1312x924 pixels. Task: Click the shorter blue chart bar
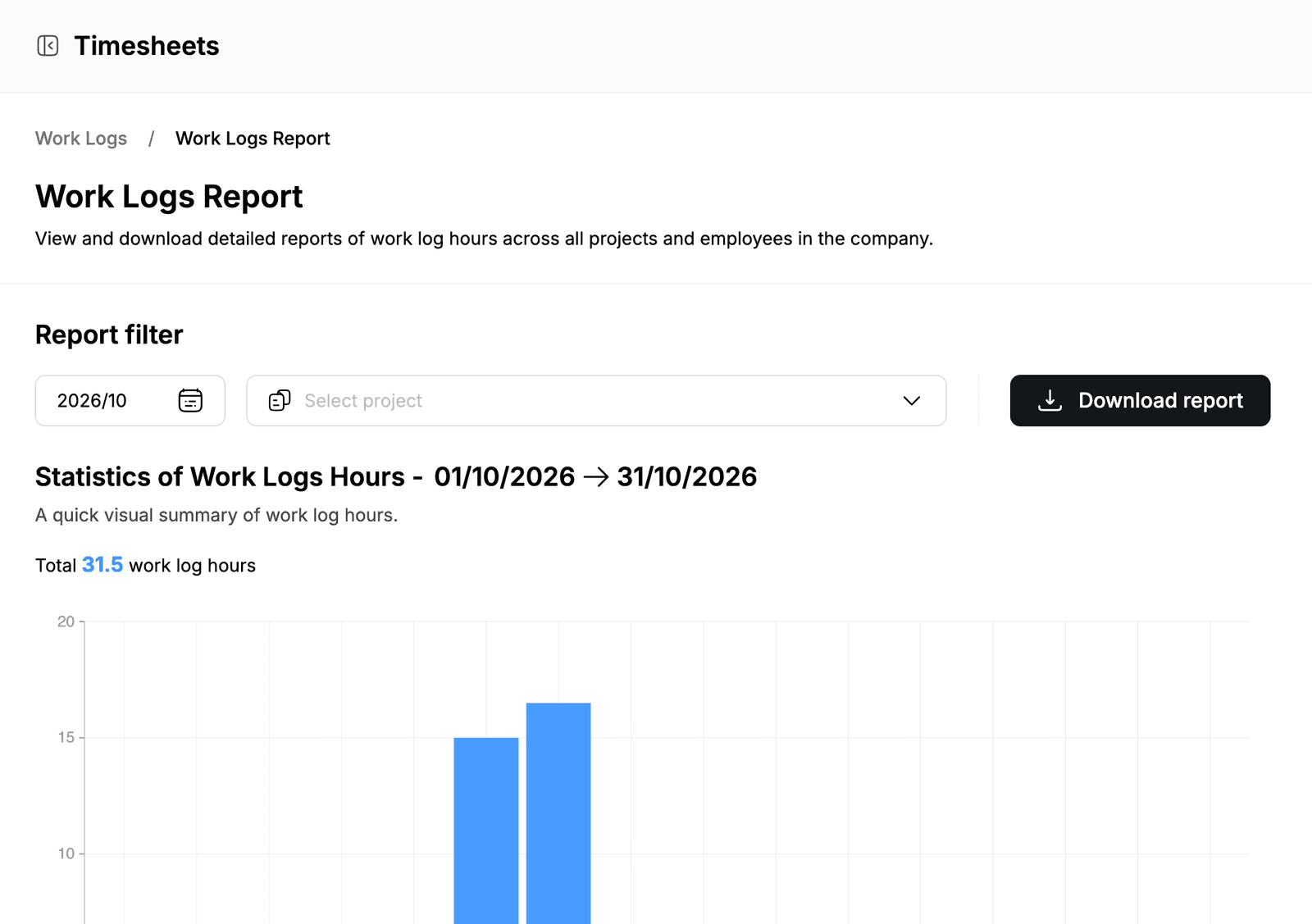point(486,831)
